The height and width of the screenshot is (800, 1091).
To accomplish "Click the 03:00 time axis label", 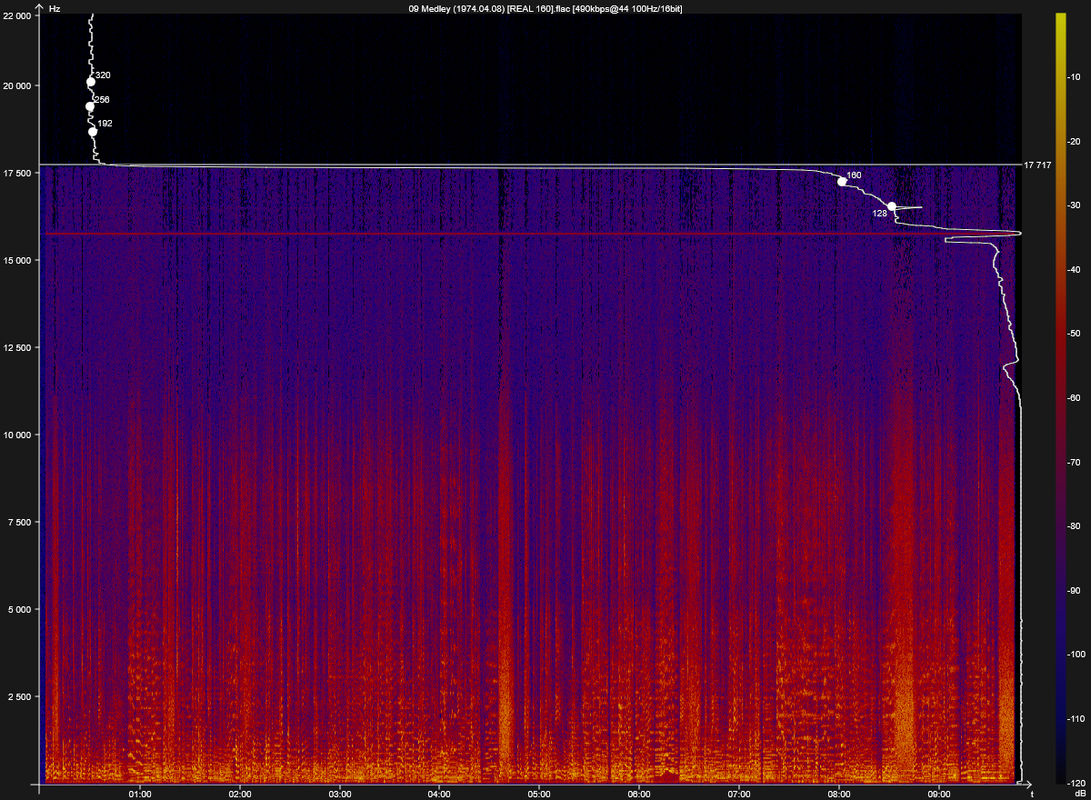I will (x=340, y=794).
